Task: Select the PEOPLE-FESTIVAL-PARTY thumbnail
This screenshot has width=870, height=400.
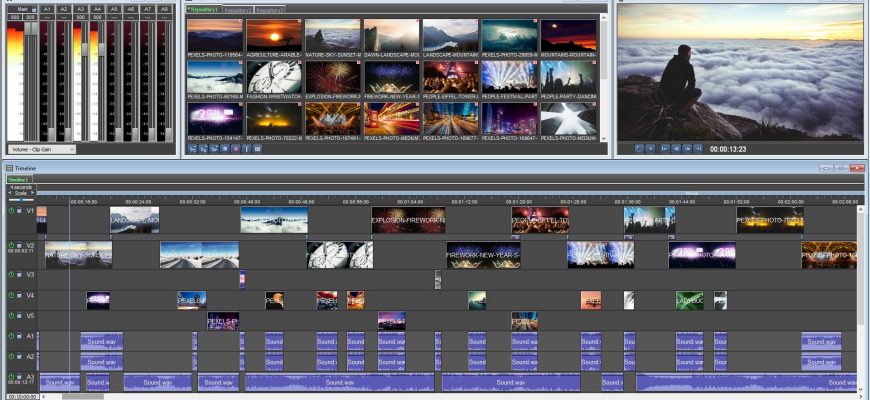Action: pos(509,77)
